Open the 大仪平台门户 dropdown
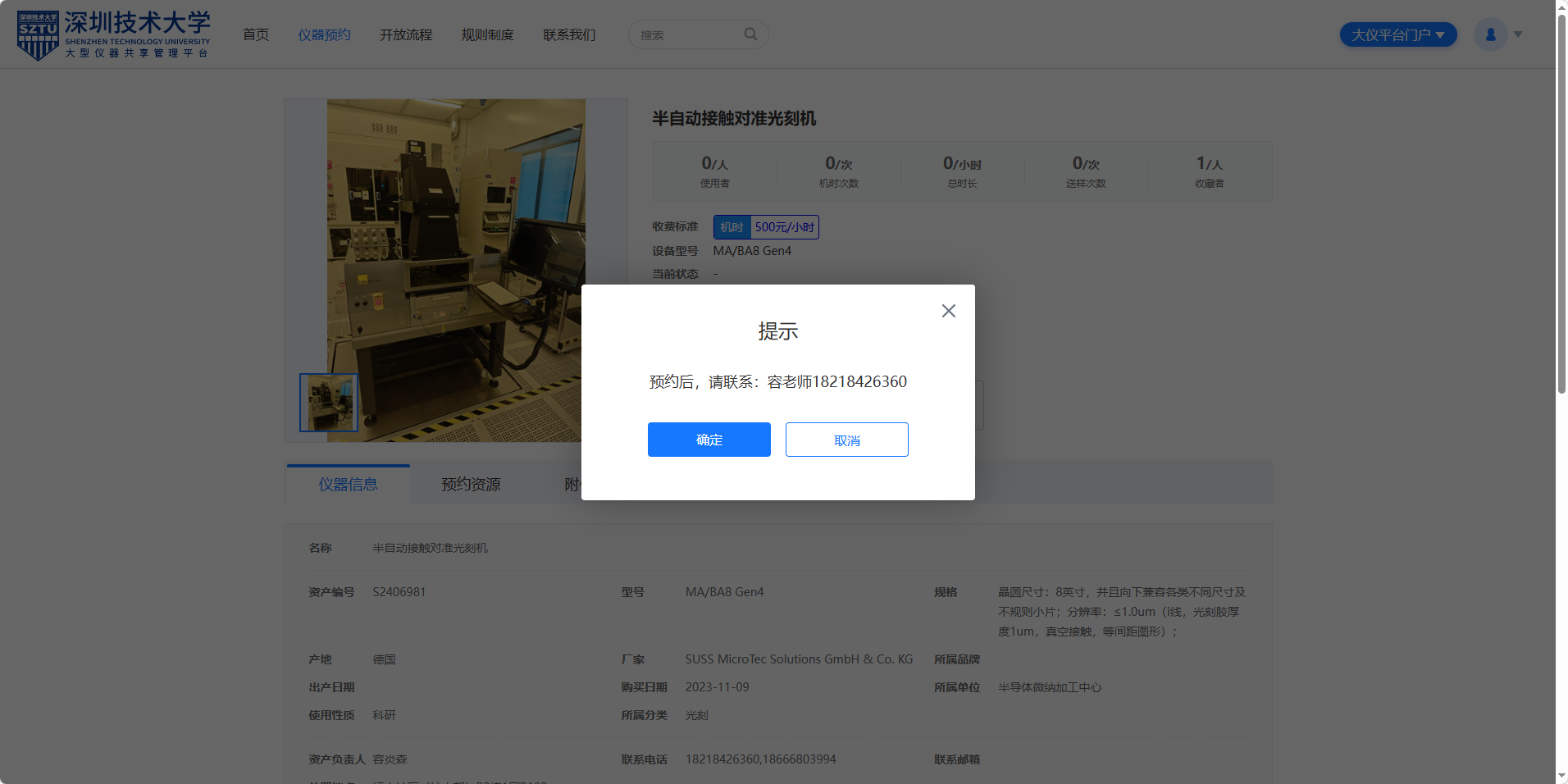 coord(1397,34)
